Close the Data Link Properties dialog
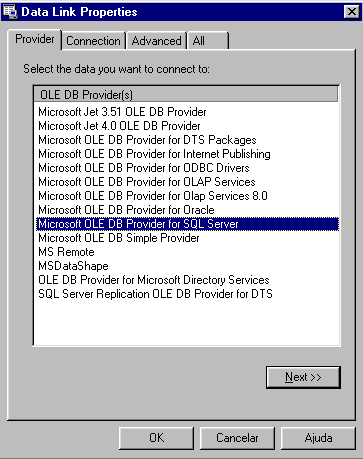The height and width of the screenshot is (459, 363). (352, 12)
